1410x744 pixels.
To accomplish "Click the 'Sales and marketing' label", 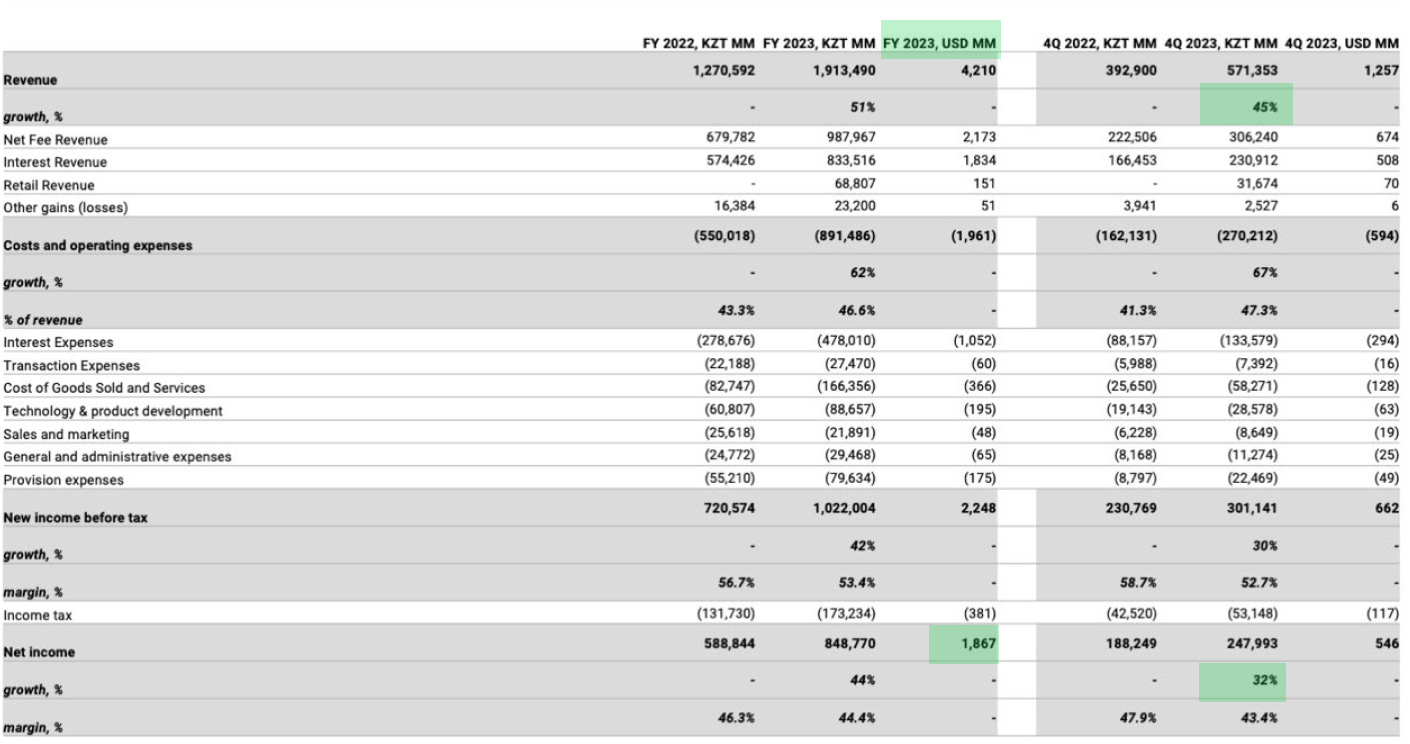I will click(66, 434).
